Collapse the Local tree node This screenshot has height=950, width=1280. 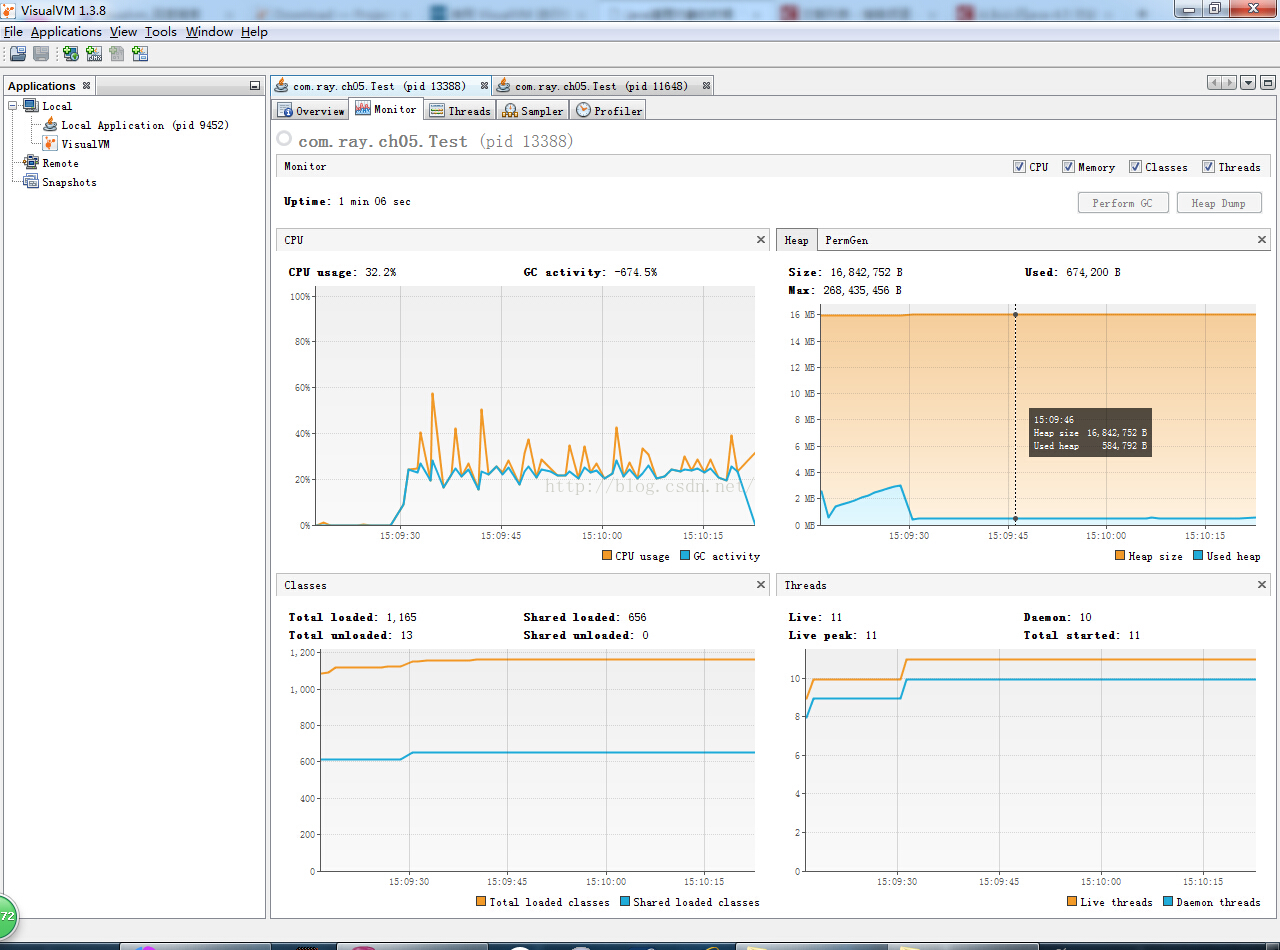point(14,106)
